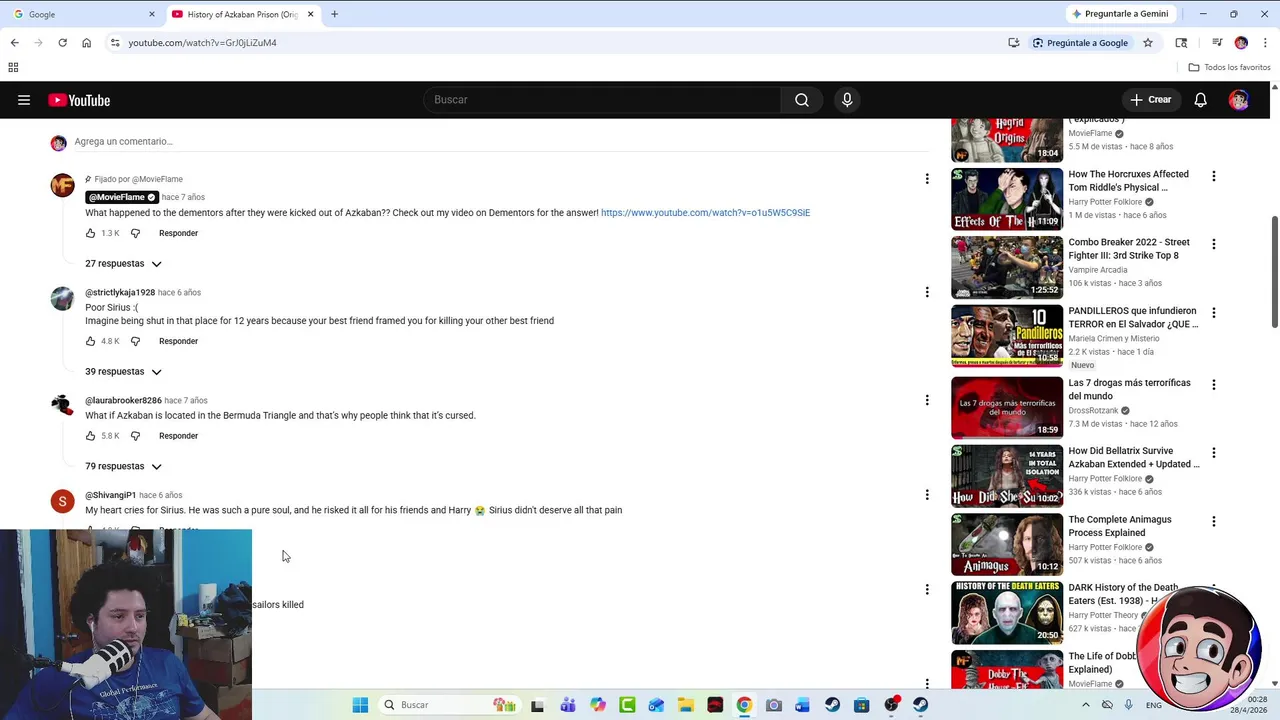Open a new browser tab
The image size is (1280, 720).
334,14
